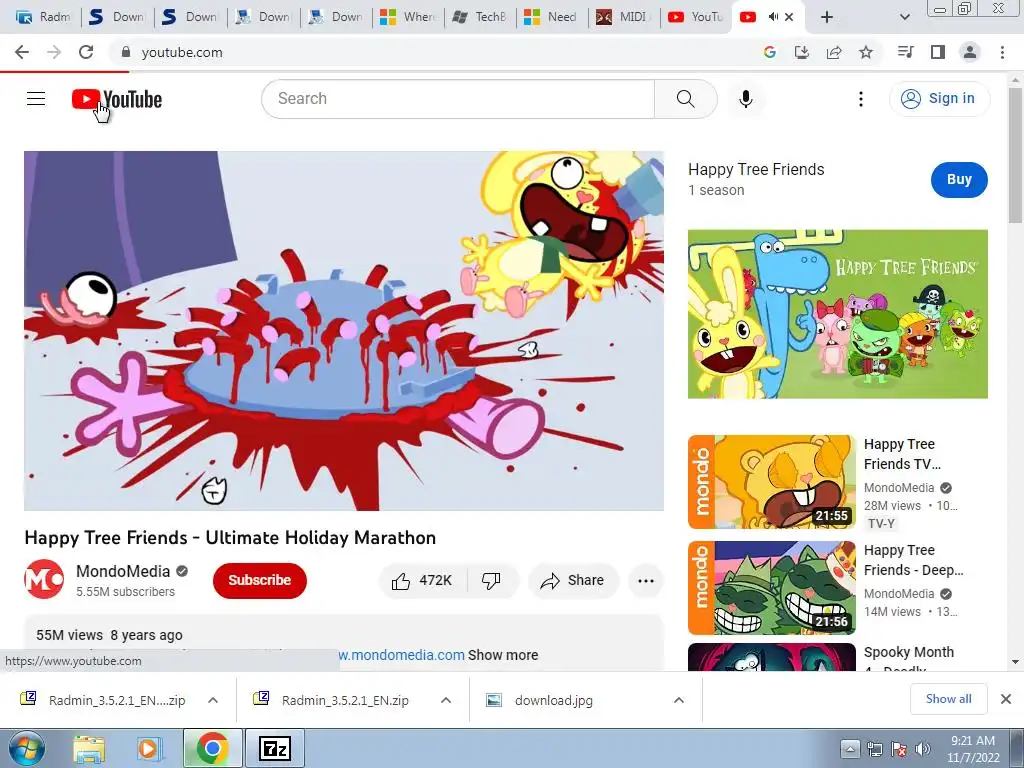This screenshot has width=1024, height=768.
Task: Click the address bar URL youtube.com
Action: [182, 52]
